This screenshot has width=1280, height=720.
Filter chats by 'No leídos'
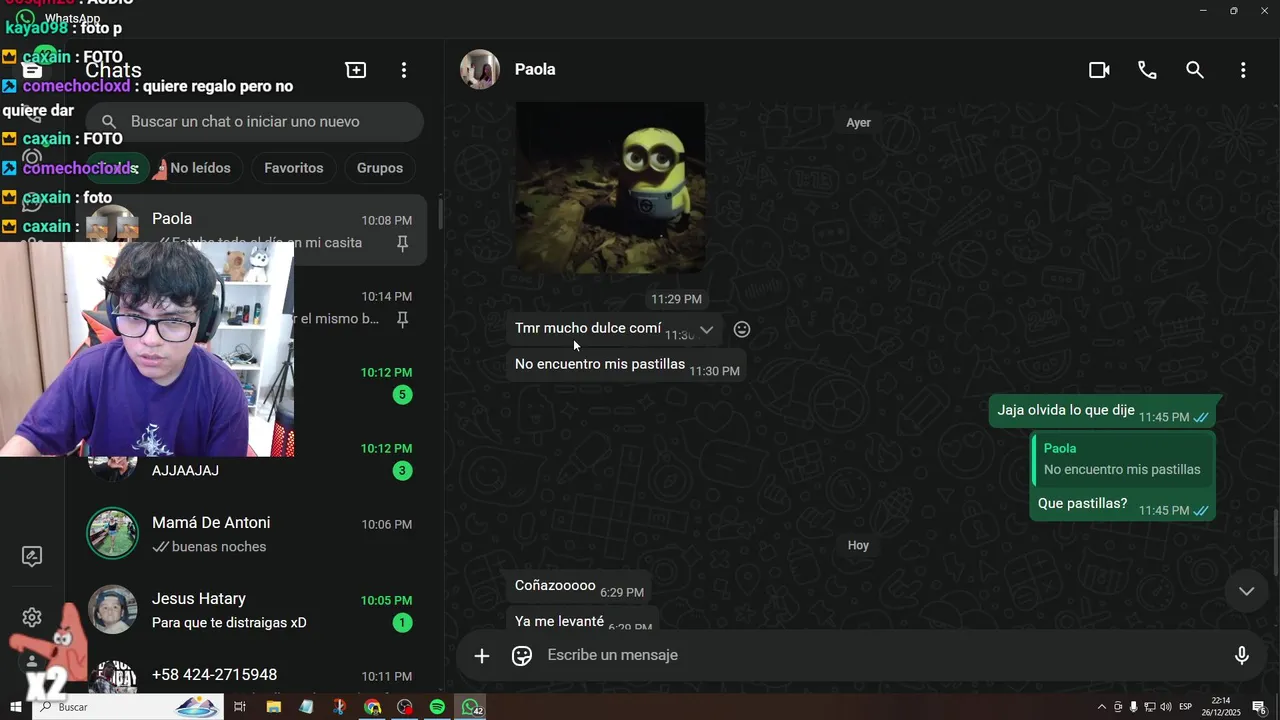click(200, 168)
